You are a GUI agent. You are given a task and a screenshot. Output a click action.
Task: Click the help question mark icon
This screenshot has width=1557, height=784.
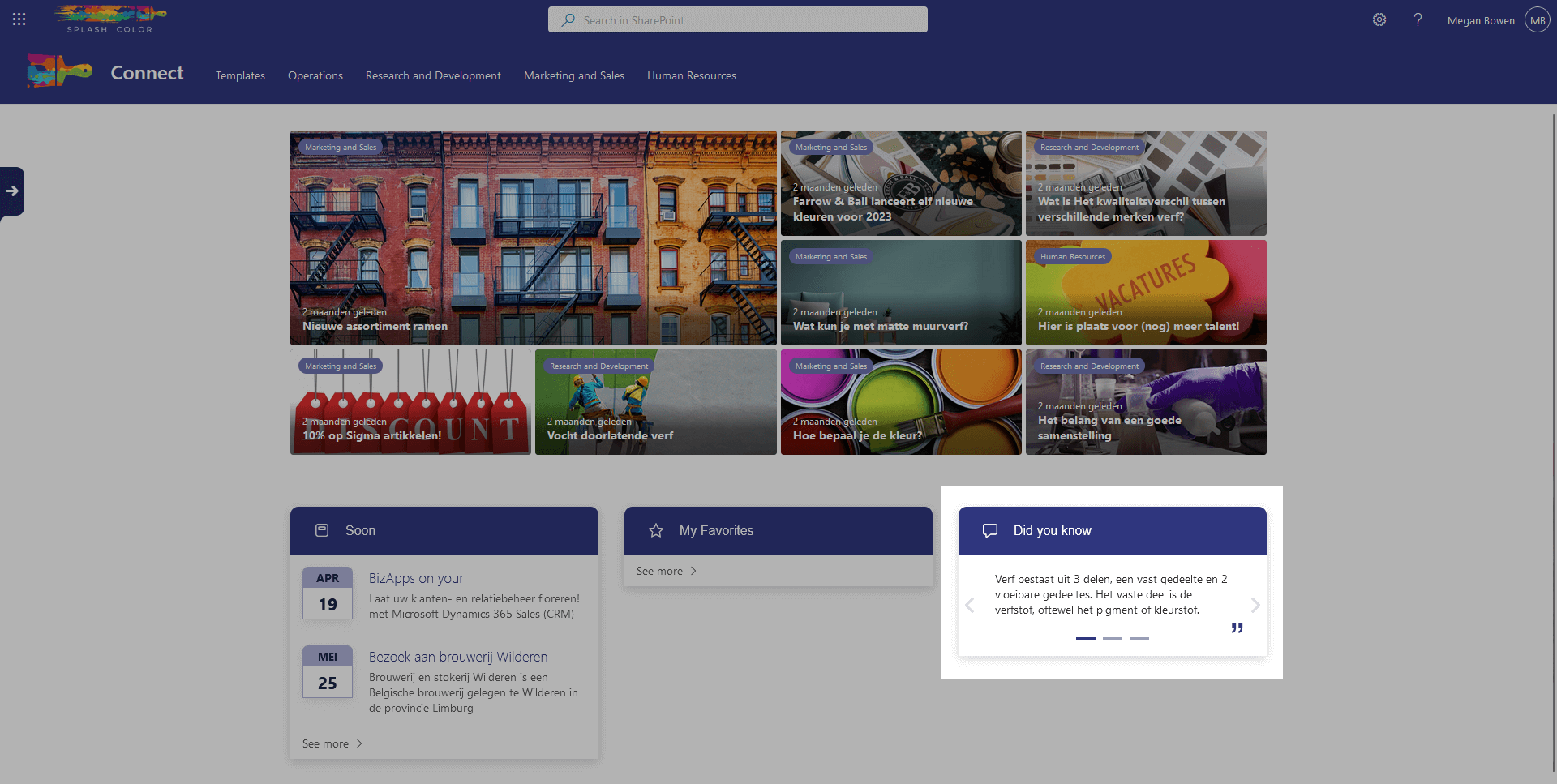pyautogui.click(x=1418, y=19)
